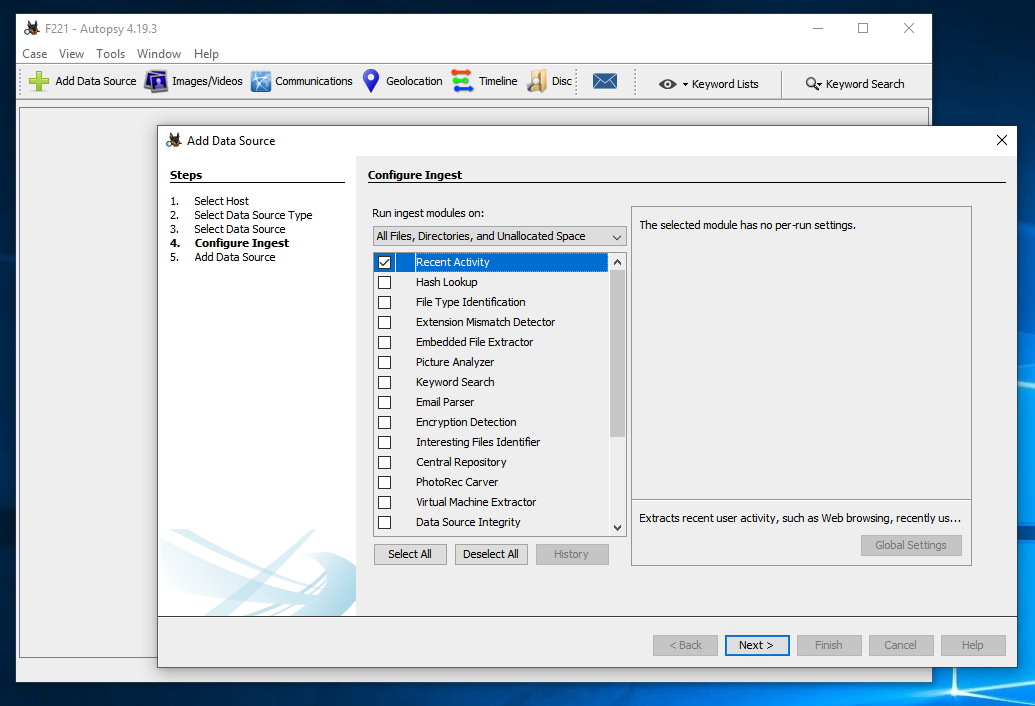
Task: Check the Embedded File Extractor checkbox
Action: click(x=385, y=342)
